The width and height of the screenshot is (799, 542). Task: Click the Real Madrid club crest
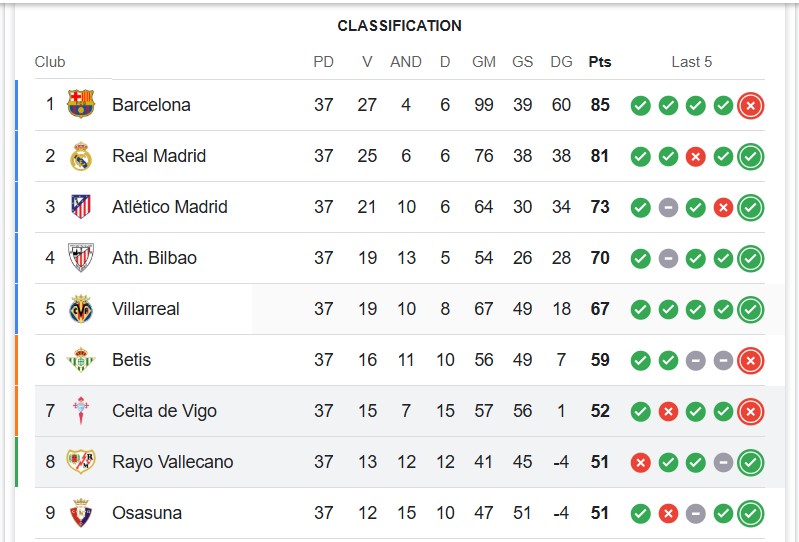pyautogui.click(x=81, y=156)
